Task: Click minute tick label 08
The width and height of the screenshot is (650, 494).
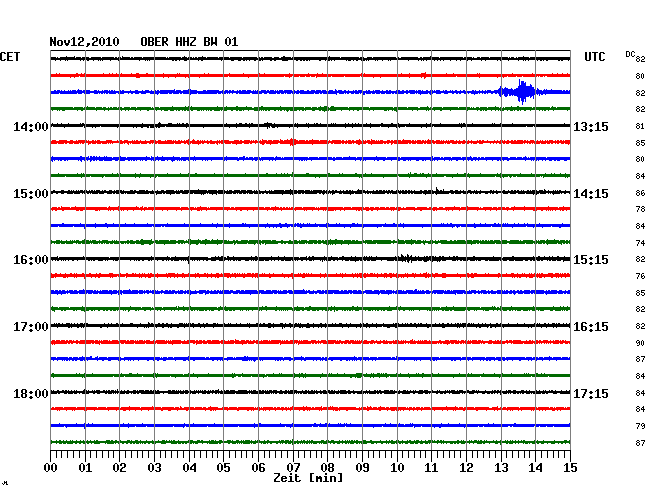Action: tap(327, 467)
